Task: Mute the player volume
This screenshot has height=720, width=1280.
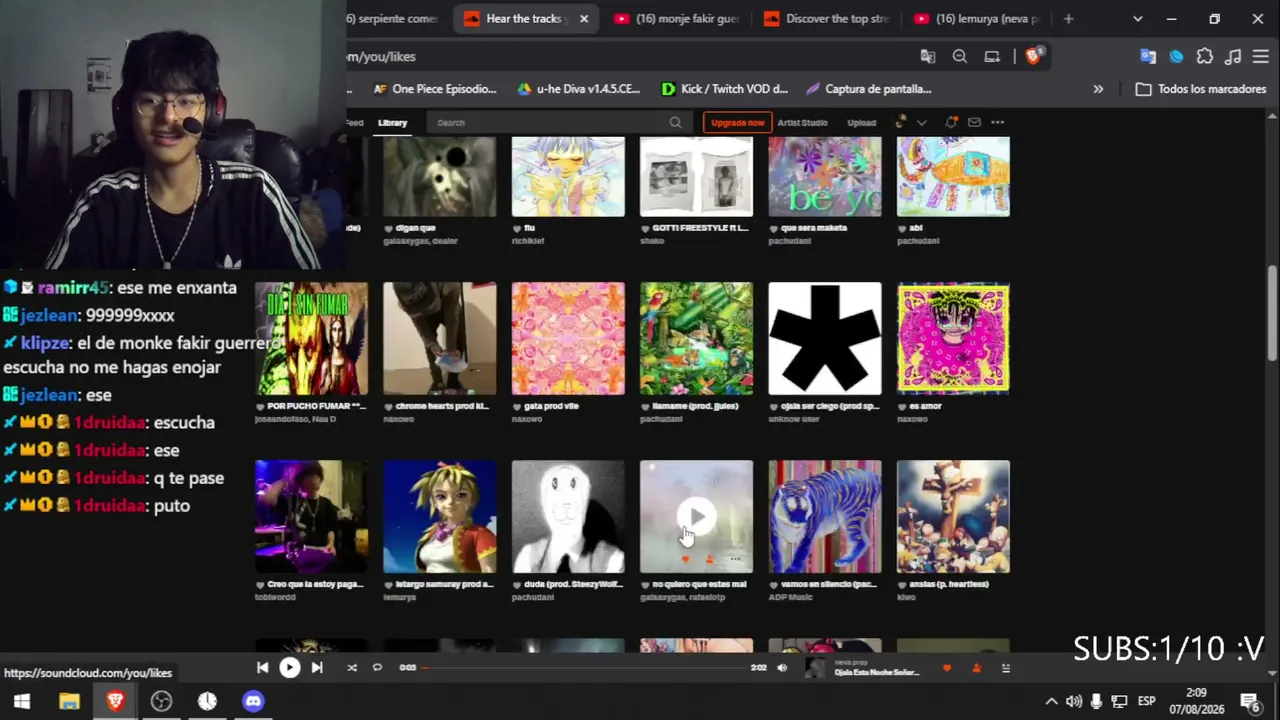Action: coord(782,668)
